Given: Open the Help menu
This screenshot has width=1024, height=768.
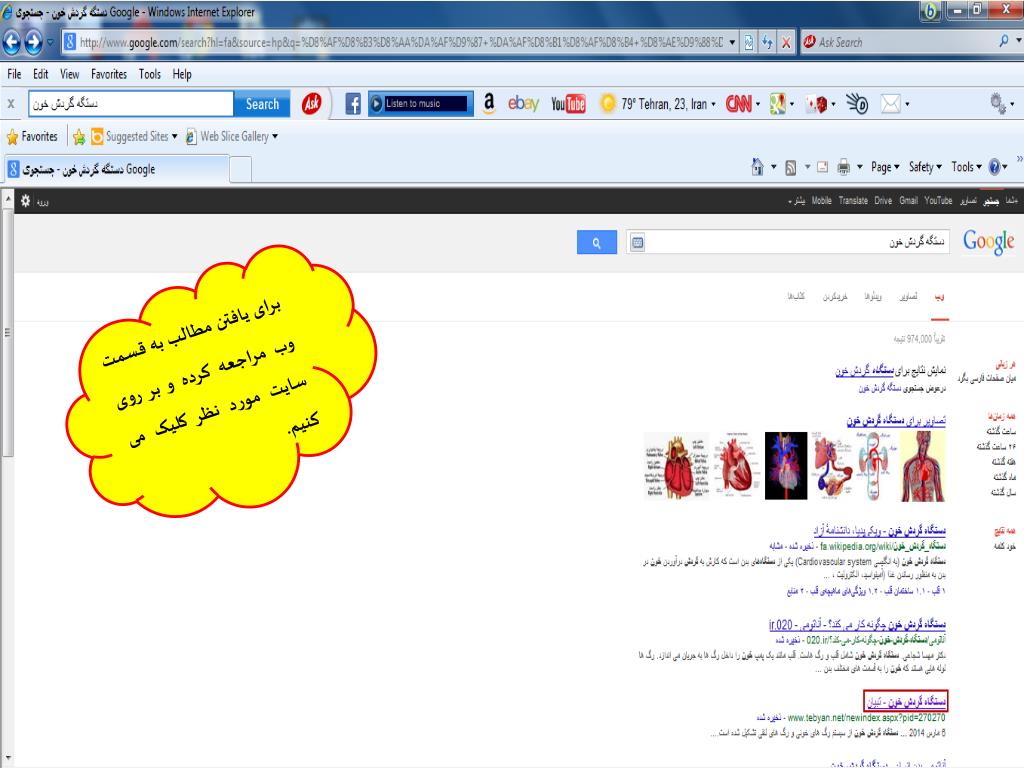Looking at the screenshot, I should click(182, 74).
